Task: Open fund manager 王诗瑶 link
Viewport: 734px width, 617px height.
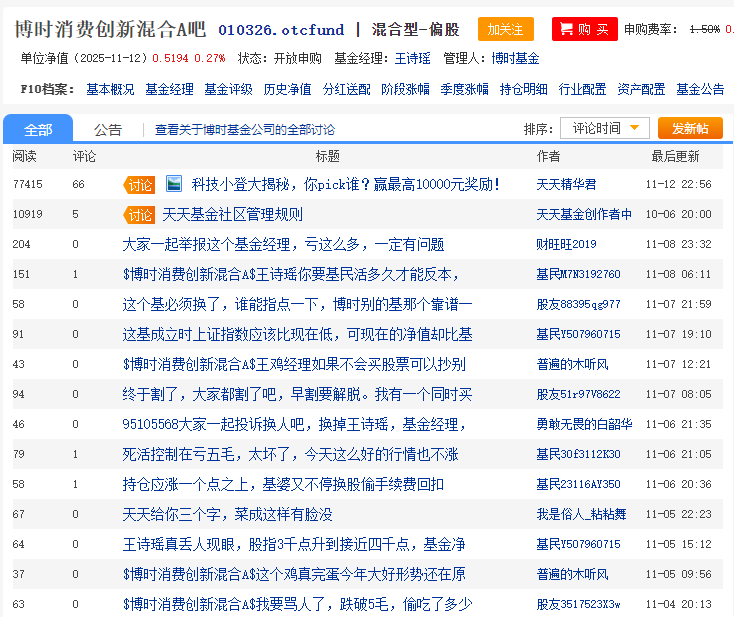Action: [x=412, y=59]
